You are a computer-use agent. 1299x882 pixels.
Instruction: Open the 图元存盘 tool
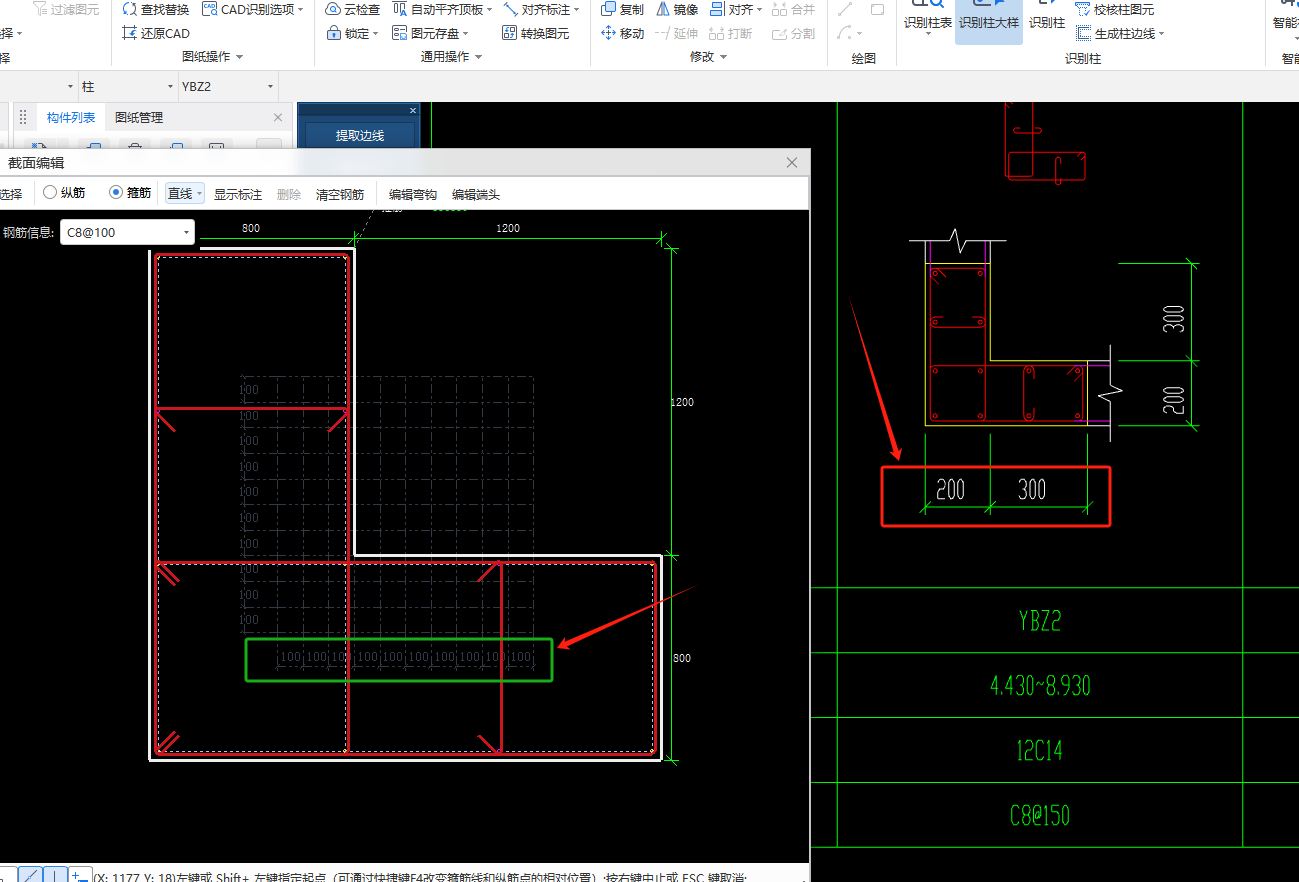pos(431,33)
